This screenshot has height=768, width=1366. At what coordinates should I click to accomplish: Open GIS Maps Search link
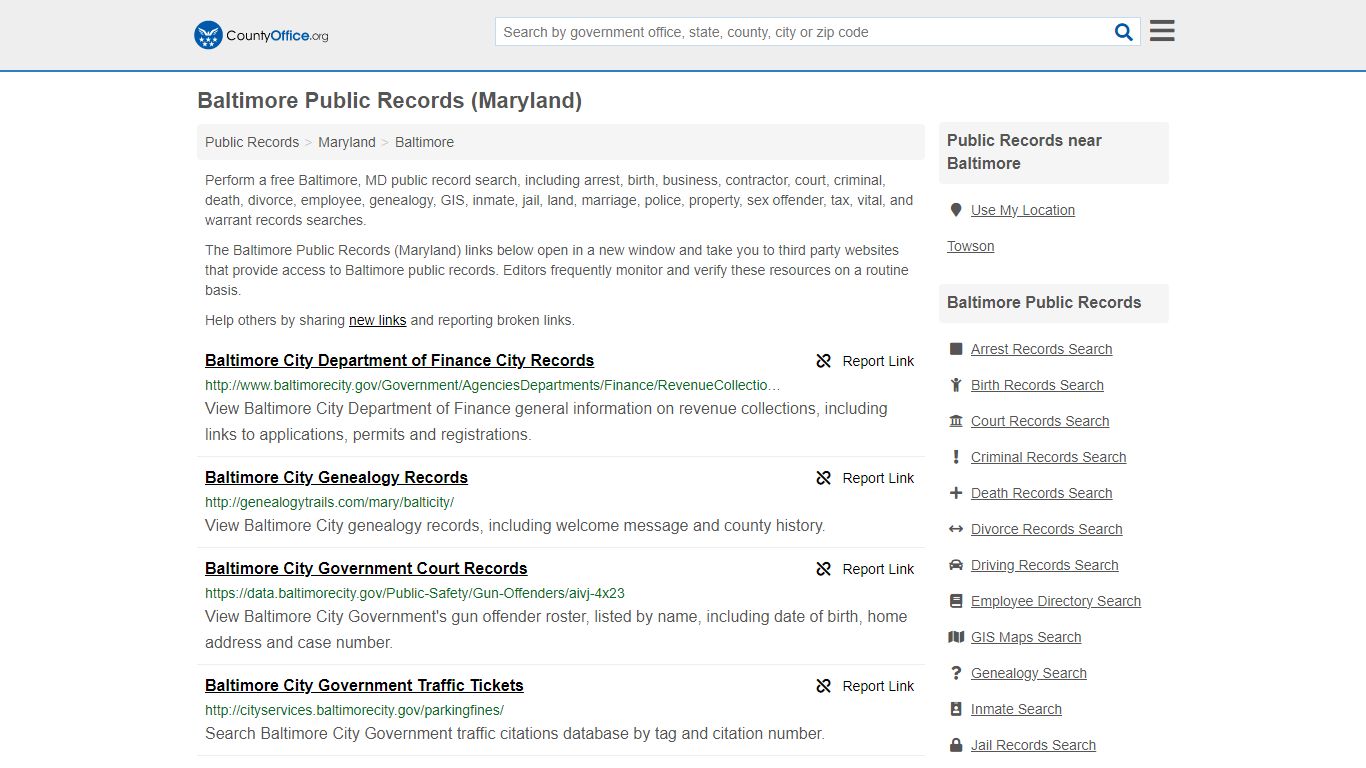point(1026,637)
